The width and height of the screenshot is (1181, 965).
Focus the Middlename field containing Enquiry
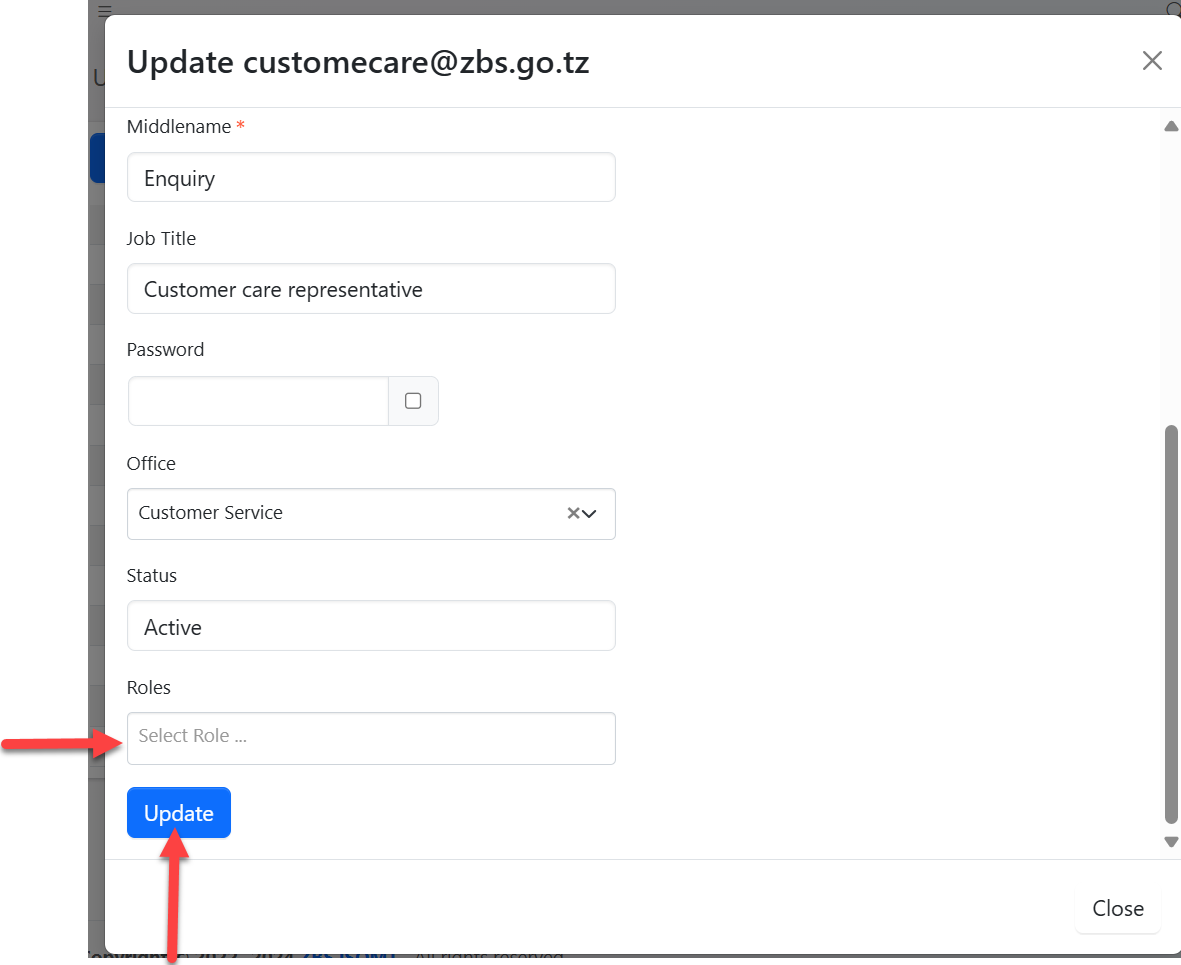pos(371,178)
